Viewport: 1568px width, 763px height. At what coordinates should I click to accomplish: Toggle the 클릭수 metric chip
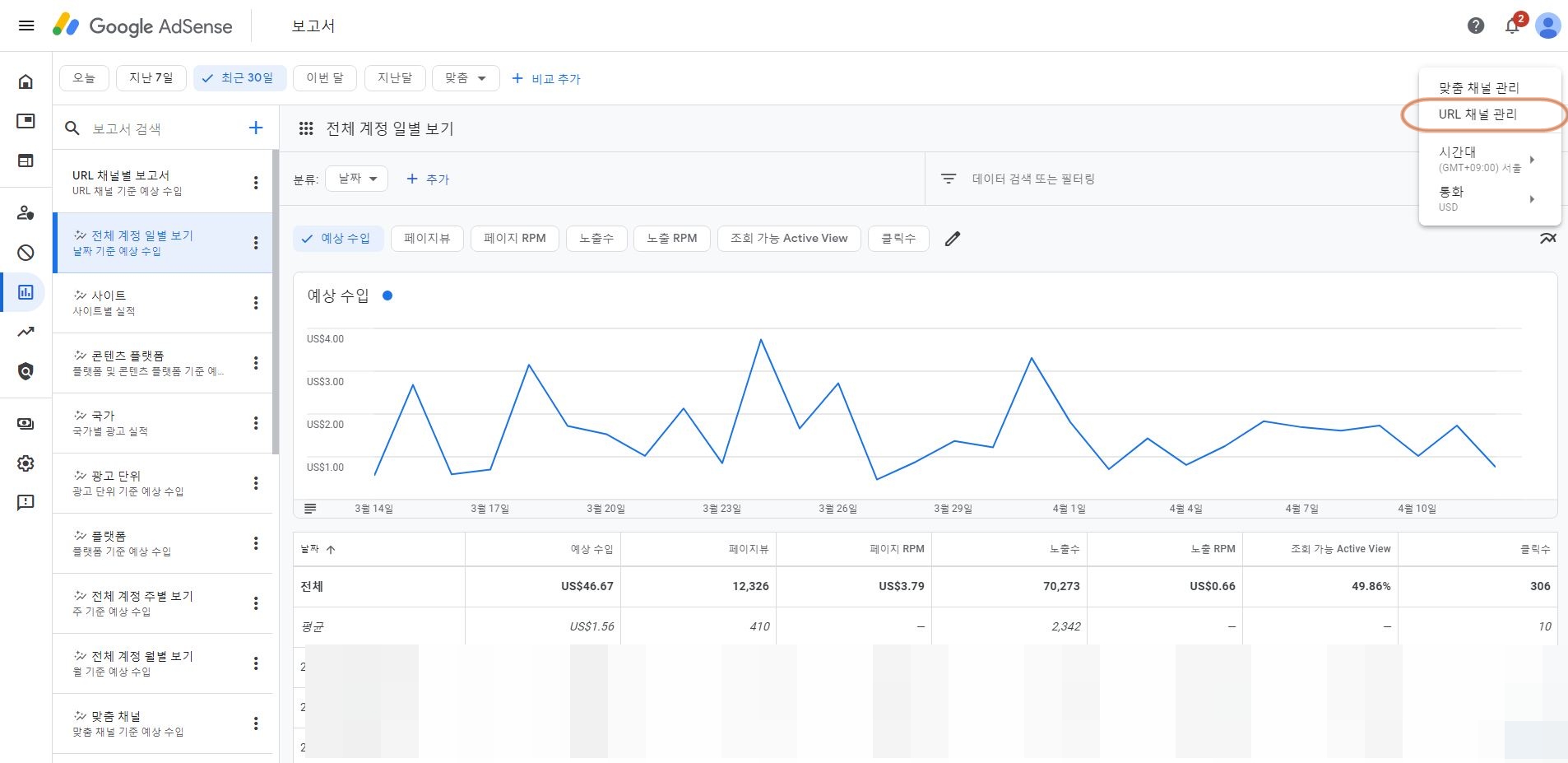[898, 239]
